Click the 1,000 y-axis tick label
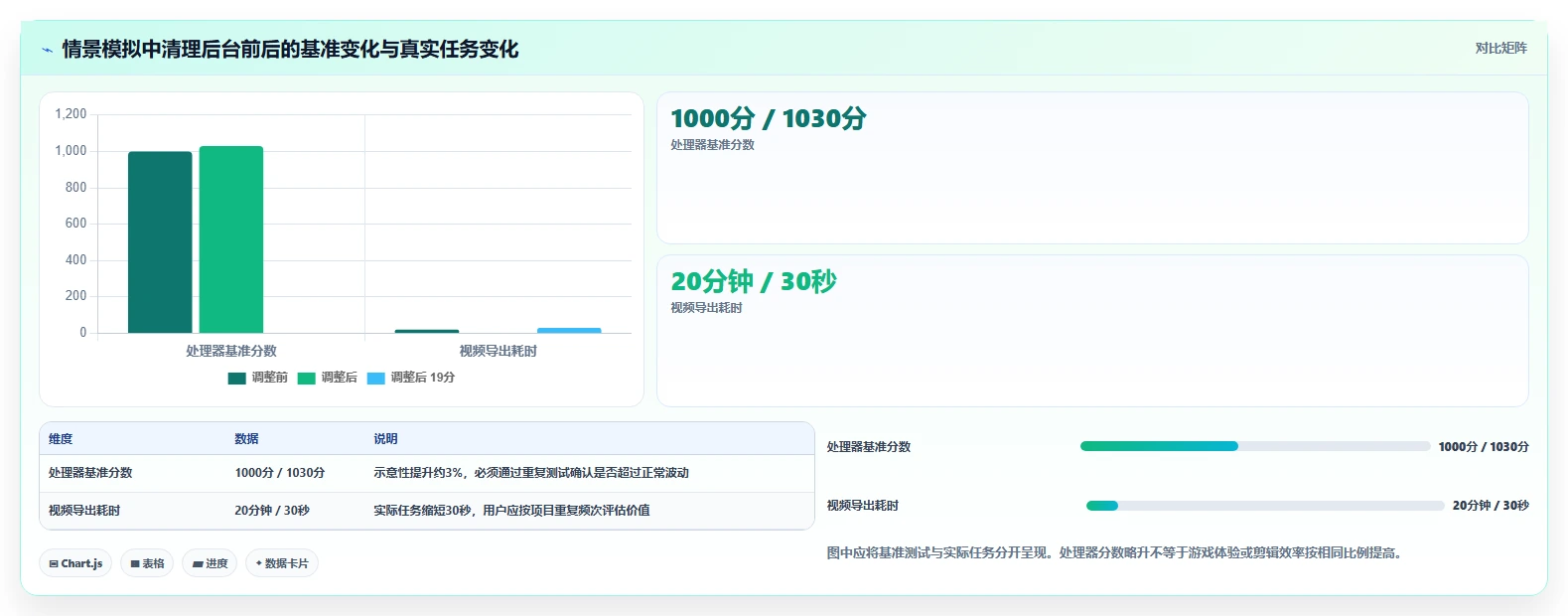Image resolution: width=1568 pixels, height=616 pixels. click(x=71, y=151)
